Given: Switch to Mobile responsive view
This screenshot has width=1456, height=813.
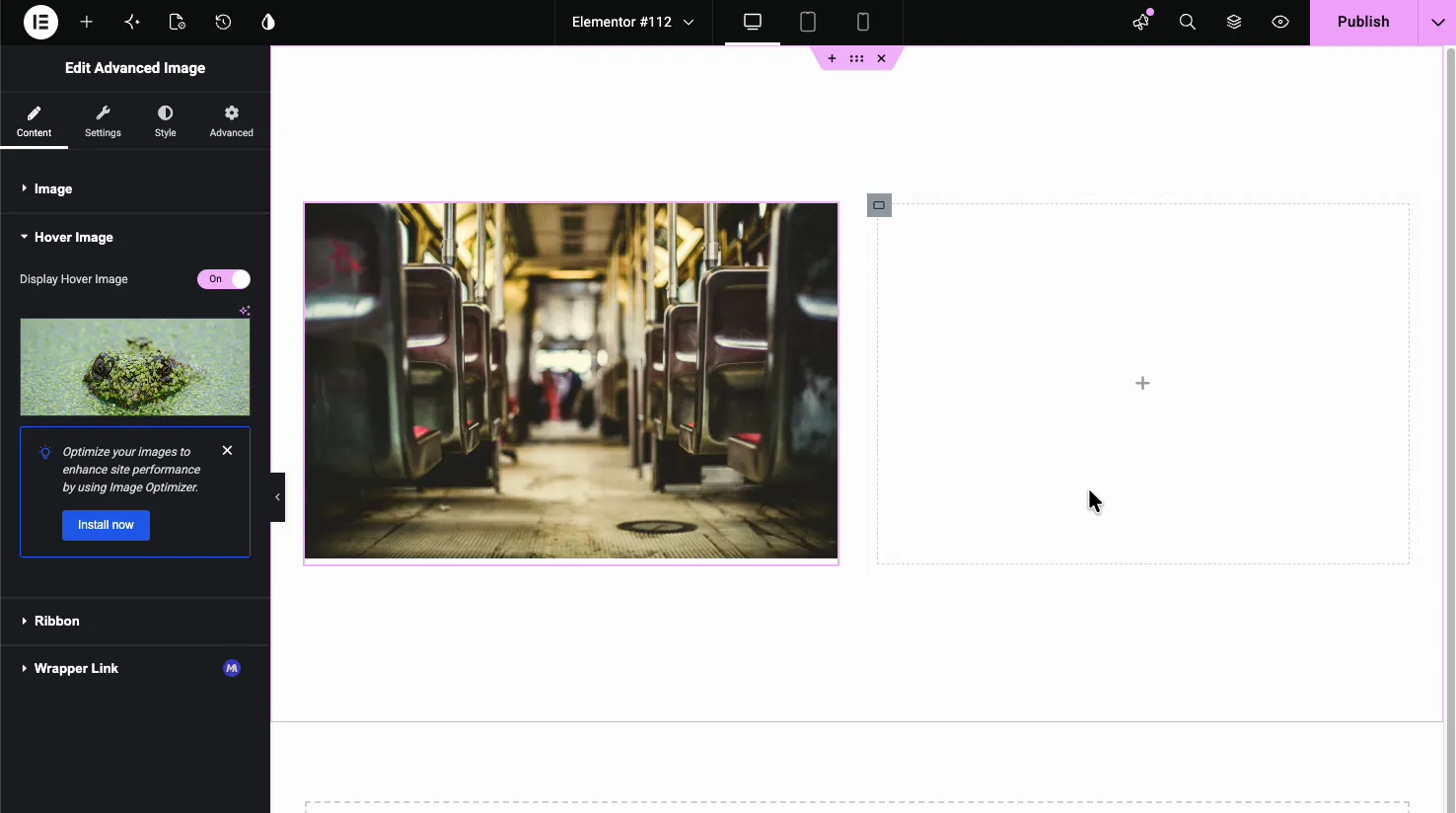Looking at the screenshot, I should [x=863, y=22].
